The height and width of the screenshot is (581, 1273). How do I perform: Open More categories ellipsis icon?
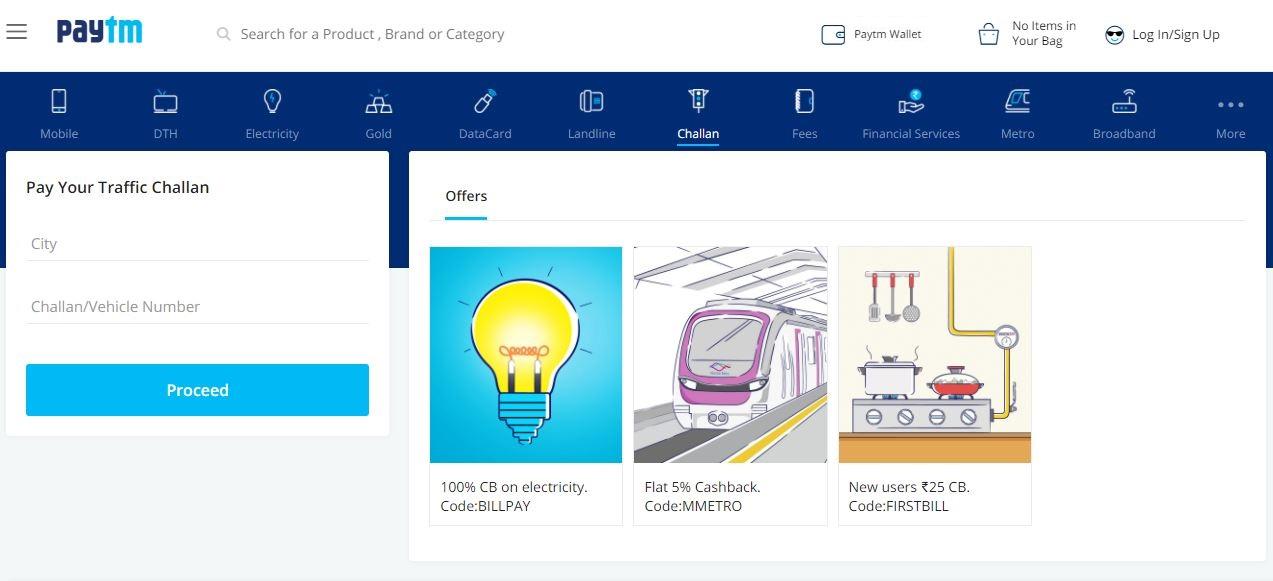[1230, 104]
